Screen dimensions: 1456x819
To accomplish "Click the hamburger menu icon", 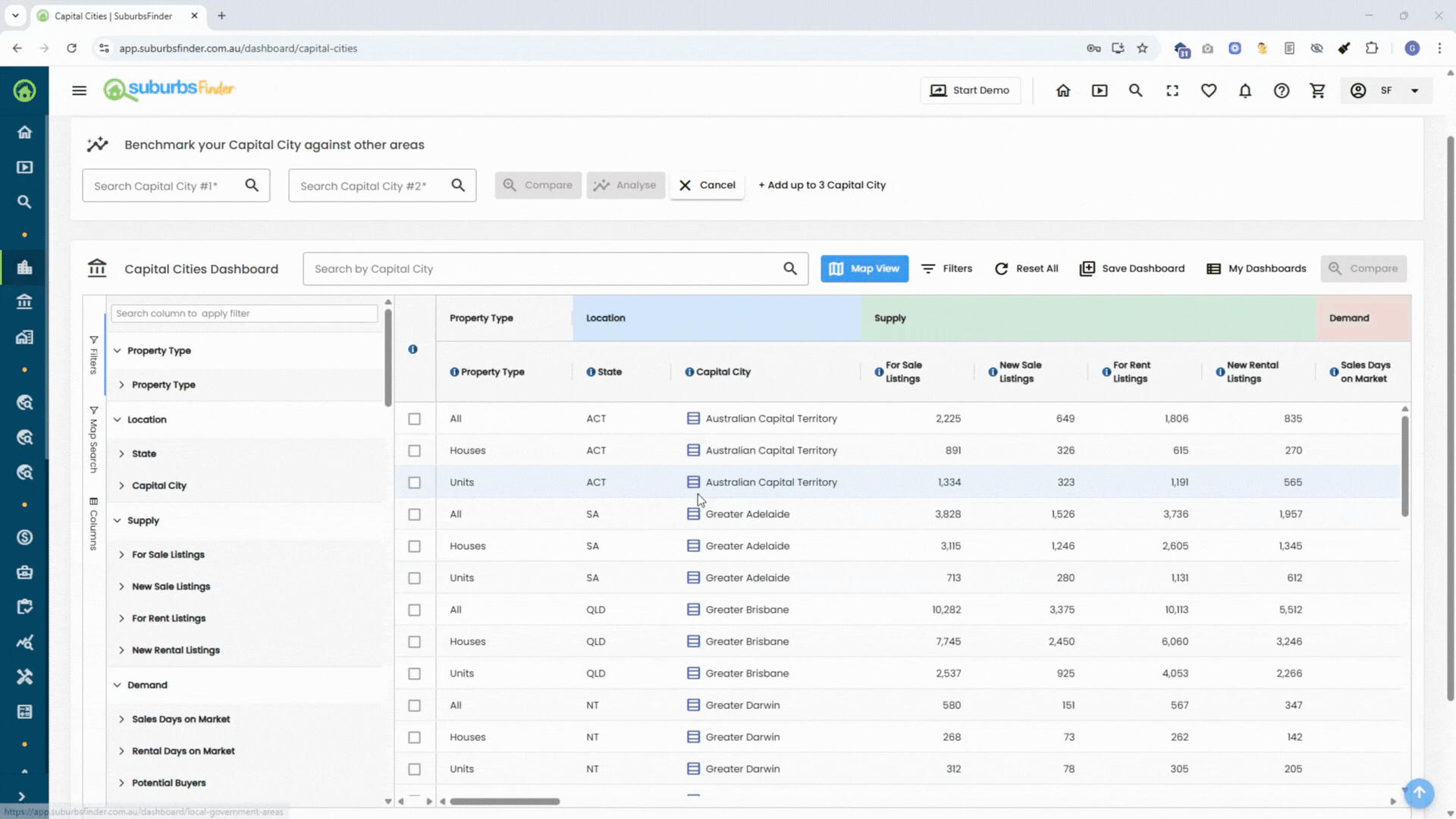I will (79, 90).
